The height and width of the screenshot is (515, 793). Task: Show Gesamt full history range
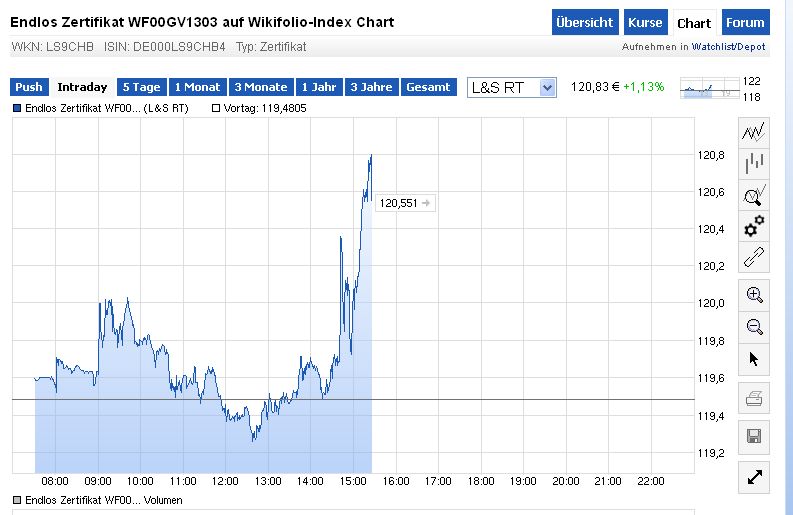[x=428, y=87]
